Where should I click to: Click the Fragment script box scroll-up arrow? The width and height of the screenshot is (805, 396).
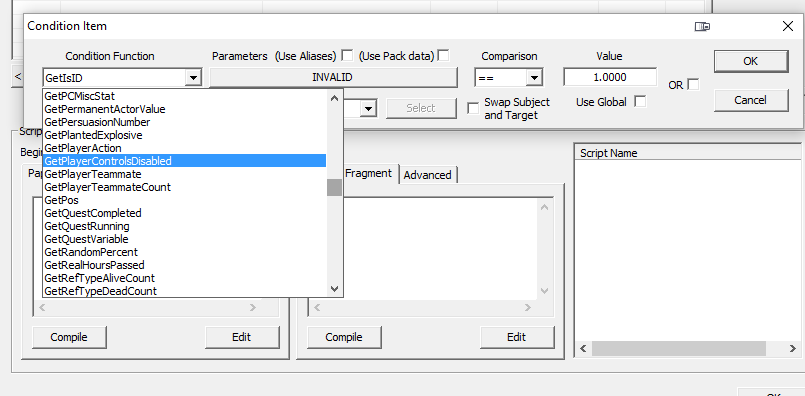(x=544, y=208)
